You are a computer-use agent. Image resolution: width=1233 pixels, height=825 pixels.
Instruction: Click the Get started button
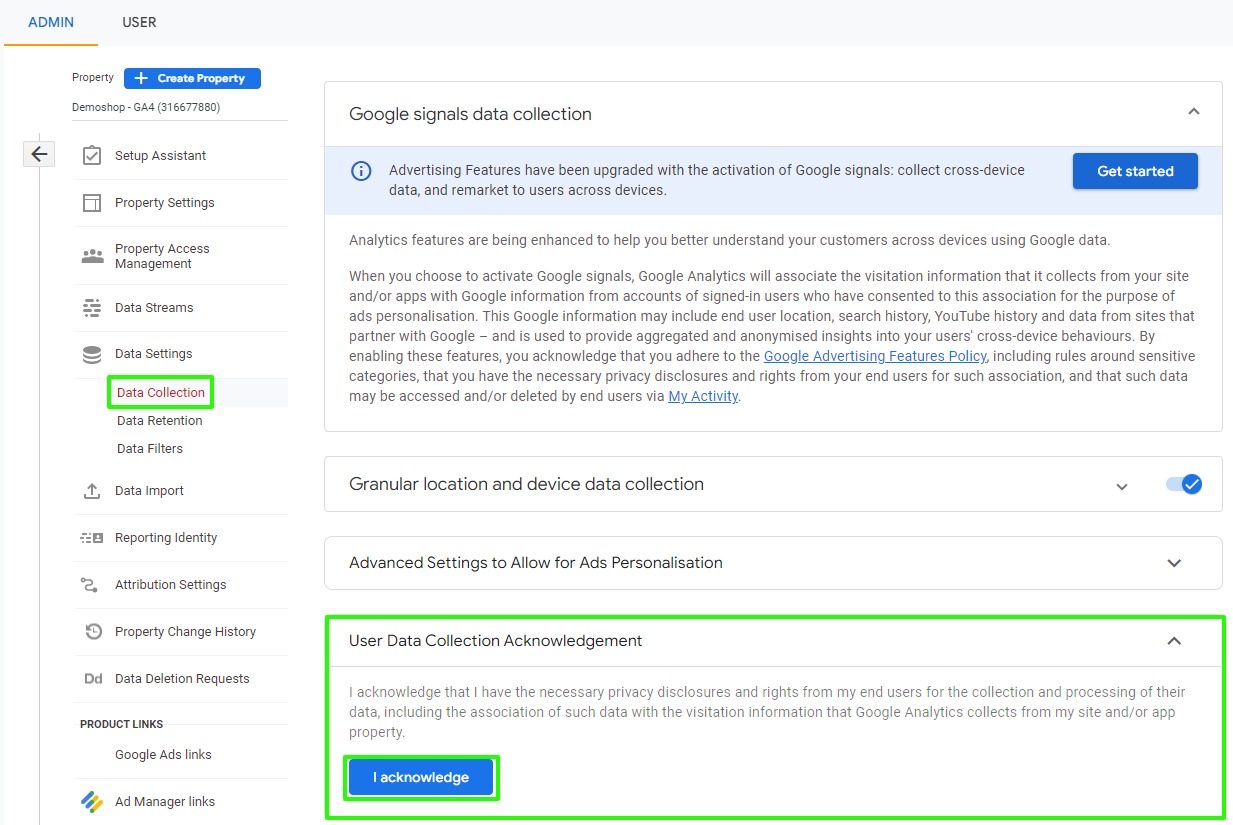(1135, 171)
